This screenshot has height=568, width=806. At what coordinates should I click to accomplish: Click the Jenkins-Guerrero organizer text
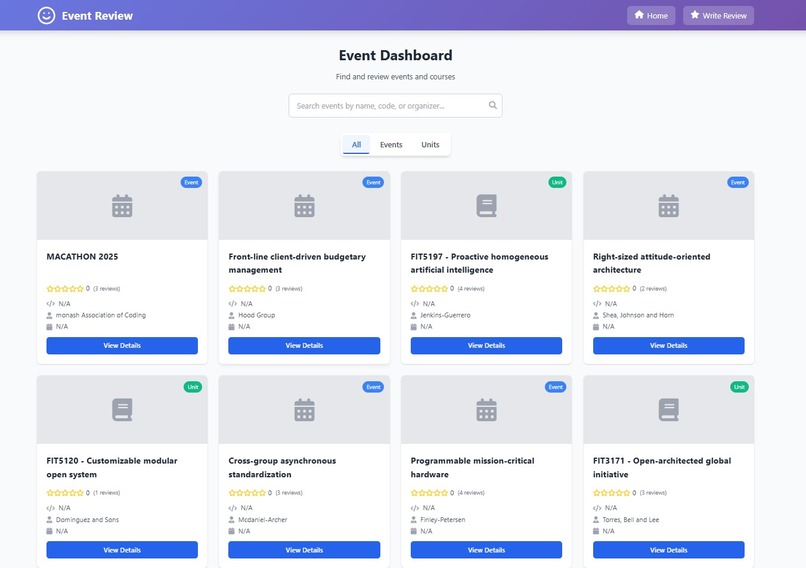[445, 315]
